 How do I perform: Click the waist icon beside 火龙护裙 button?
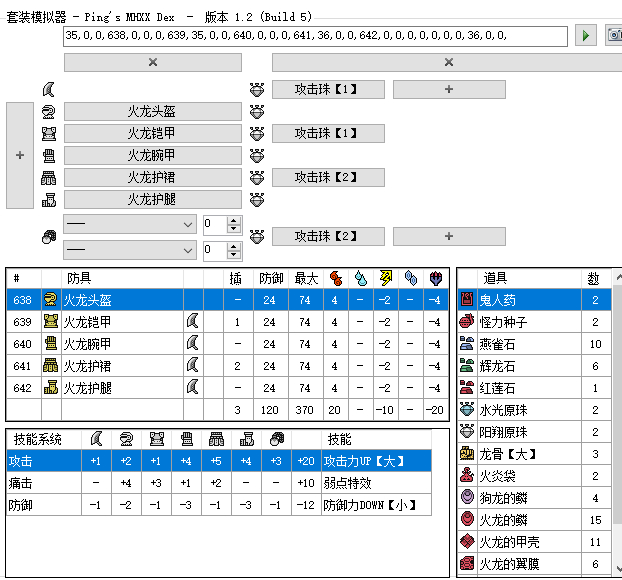pos(48,178)
